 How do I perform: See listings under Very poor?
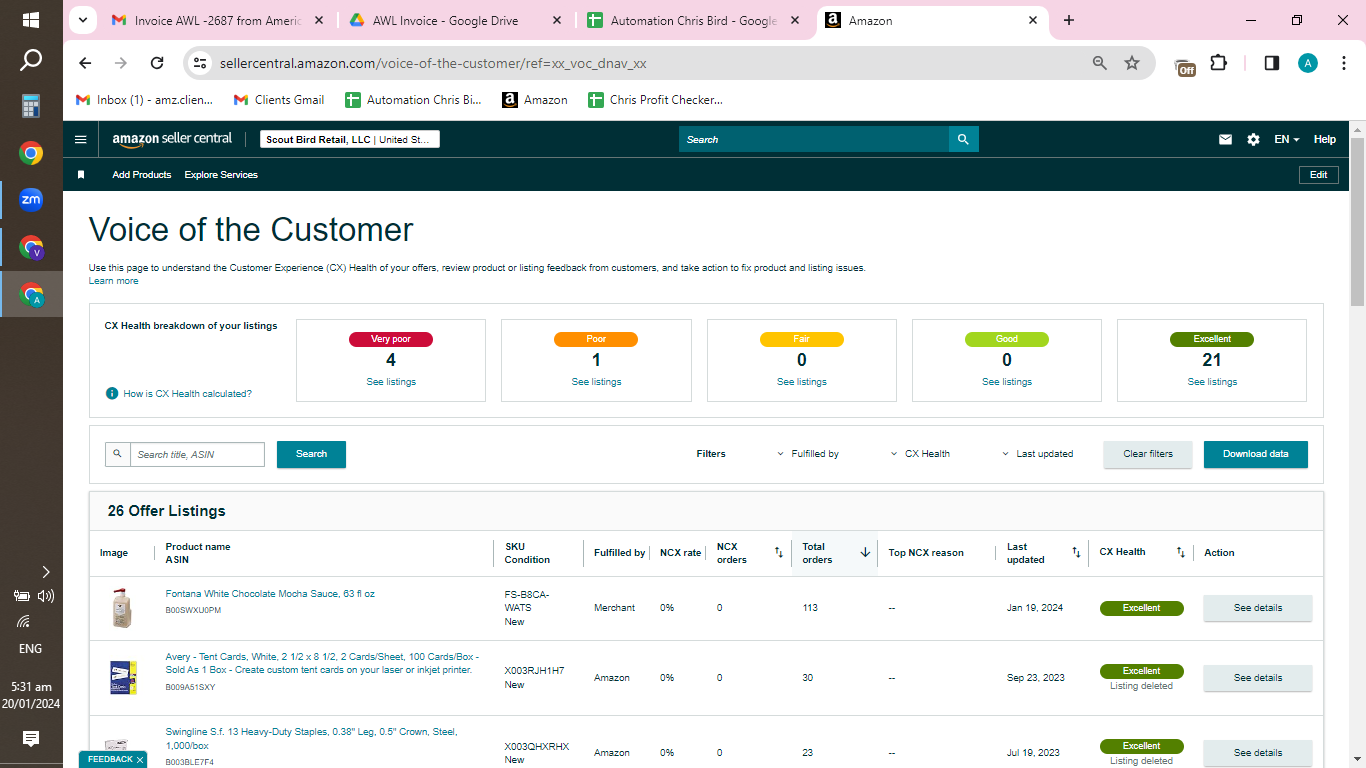[391, 382]
